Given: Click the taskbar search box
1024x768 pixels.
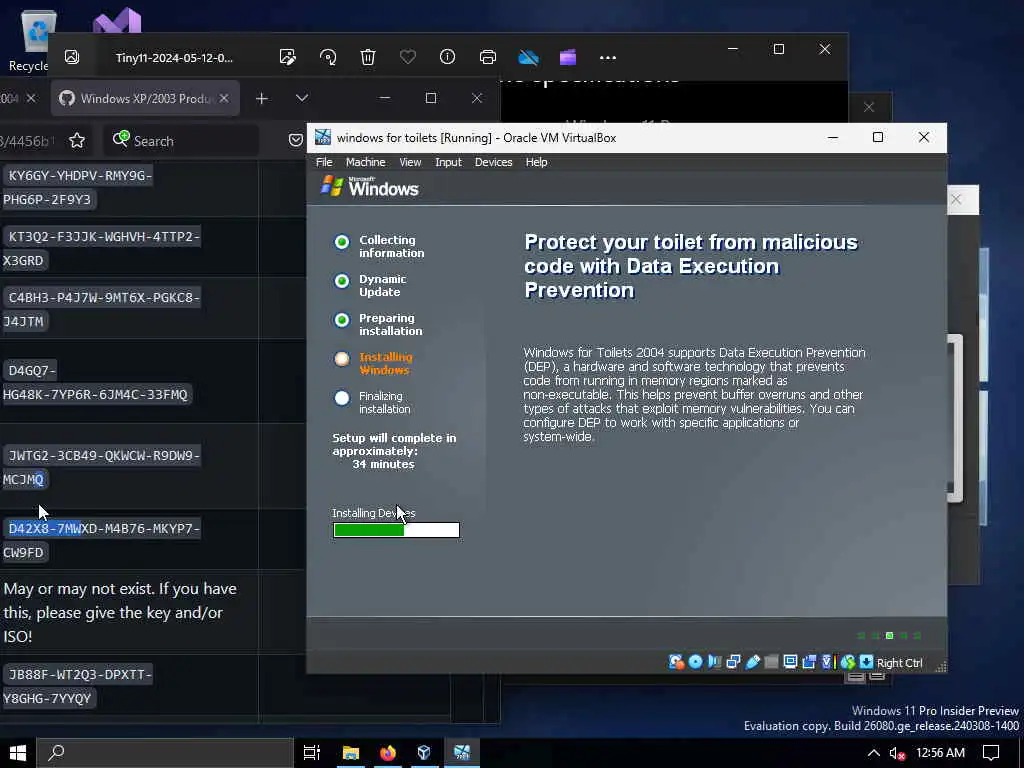Looking at the screenshot, I should click(165, 753).
